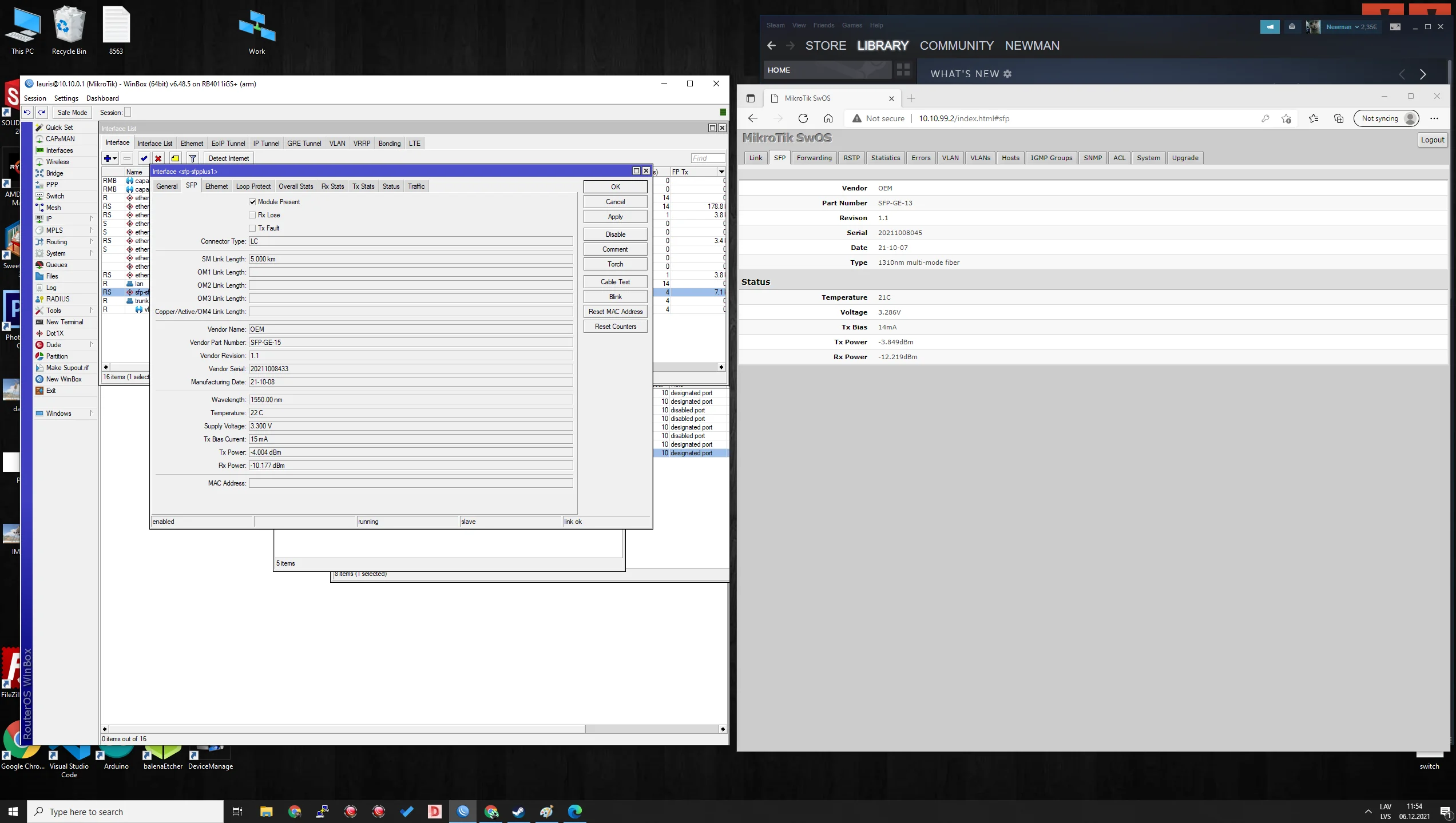1456x823 pixels.
Task: Toggle the Module Present checkbox
Action: 252,202
